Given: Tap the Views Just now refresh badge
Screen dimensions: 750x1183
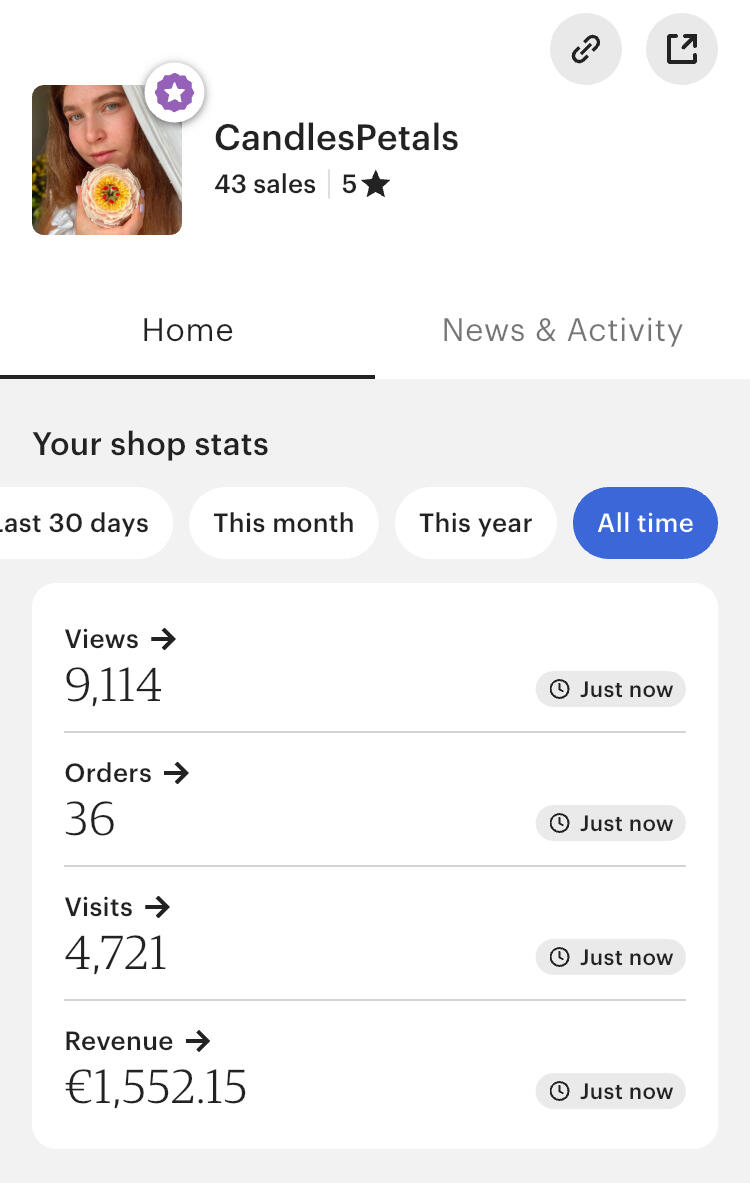Looking at the screenshot, I should tap(611, 689).
